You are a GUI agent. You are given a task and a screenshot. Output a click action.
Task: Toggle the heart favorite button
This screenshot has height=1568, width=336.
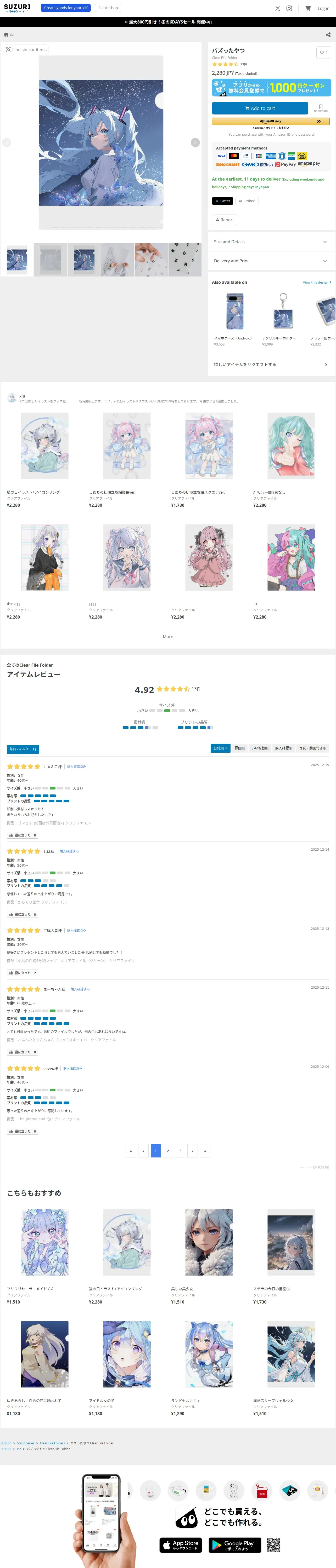pos(323,52)
